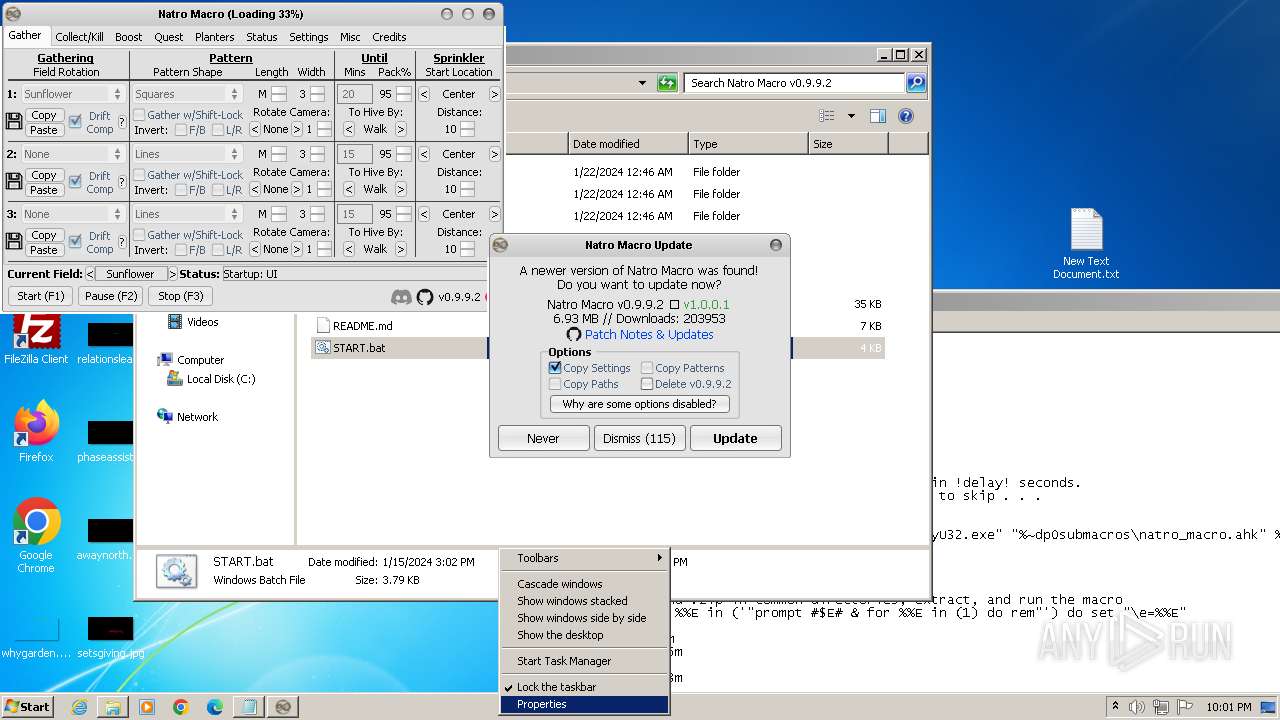
Task: Open the Firefox desktop shortcut
Action: pos(36,432)
